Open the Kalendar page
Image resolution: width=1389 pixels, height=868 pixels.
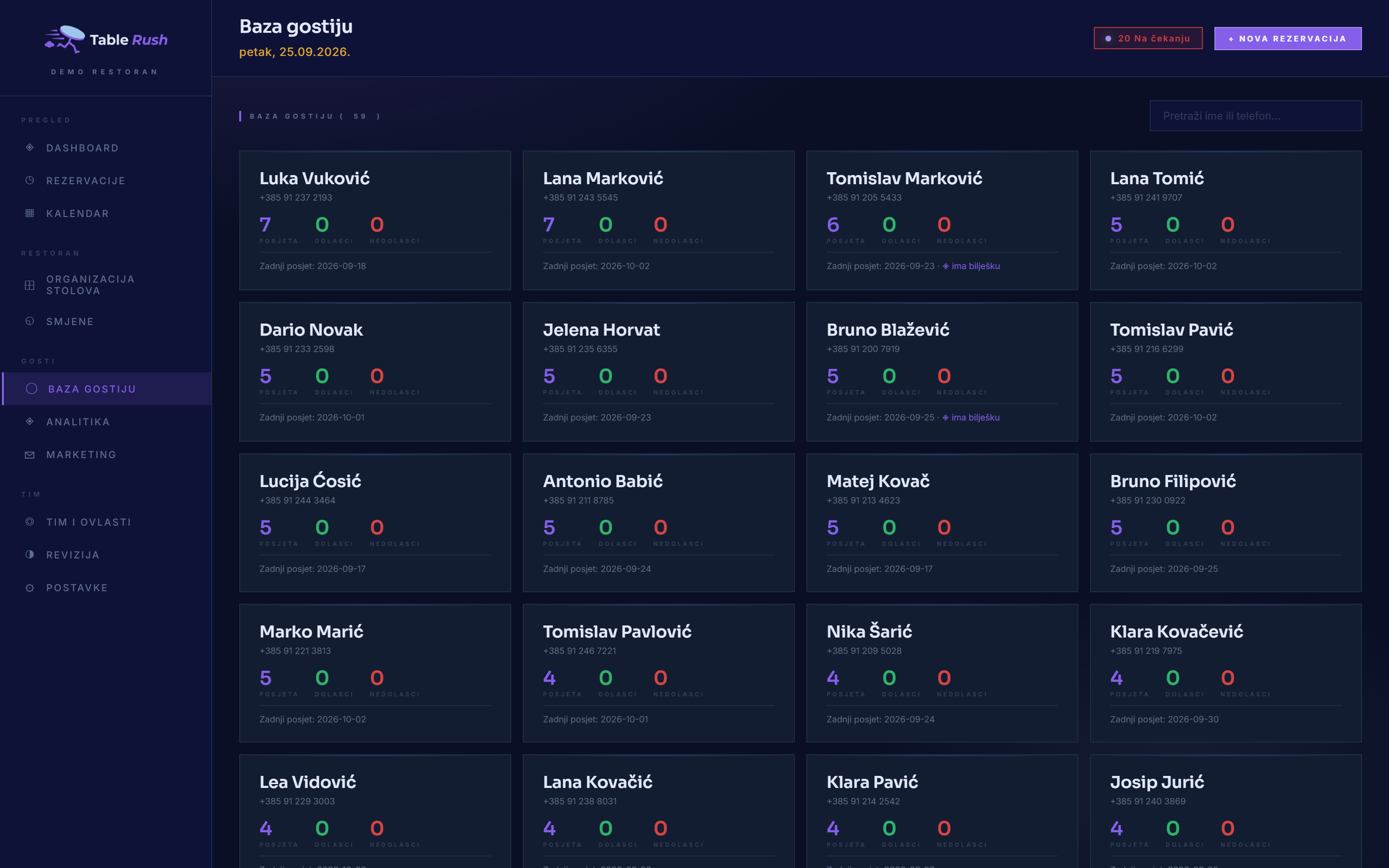[x=107, y=213]
